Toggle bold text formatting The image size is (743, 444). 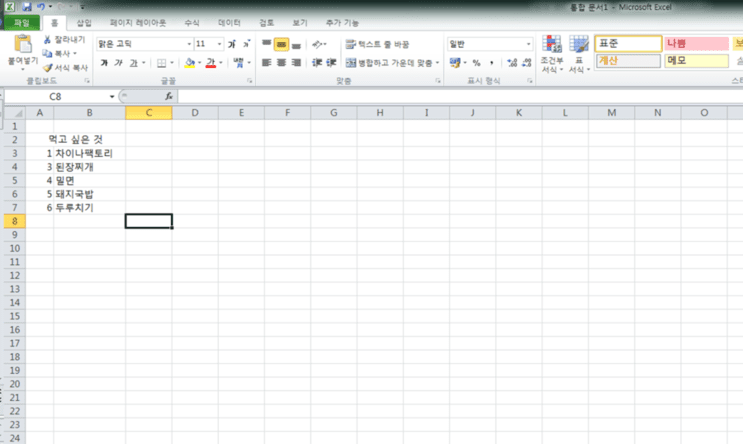[x=104, y=63]
